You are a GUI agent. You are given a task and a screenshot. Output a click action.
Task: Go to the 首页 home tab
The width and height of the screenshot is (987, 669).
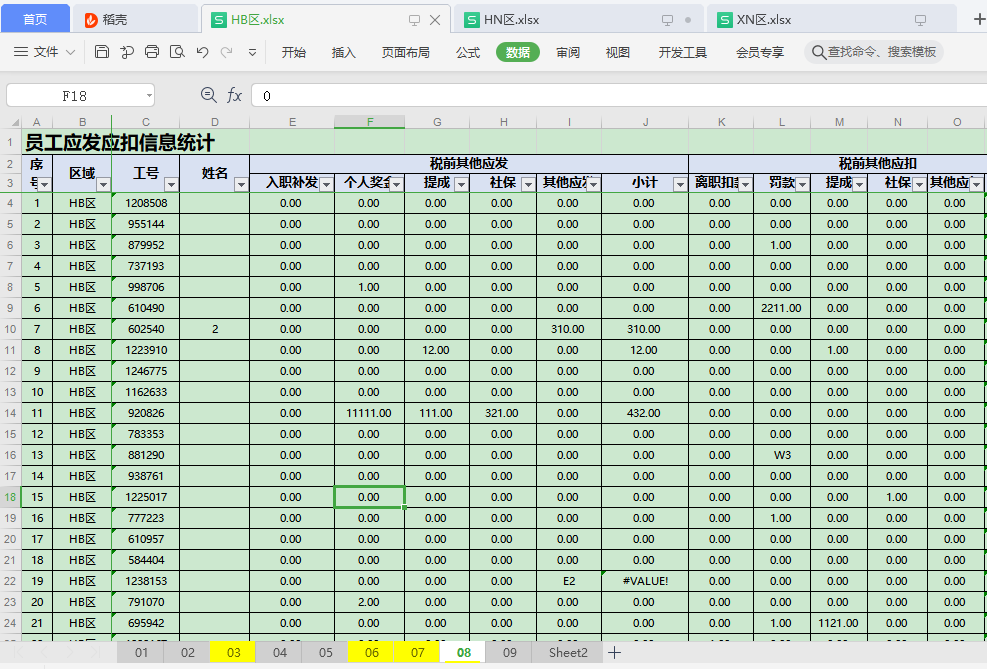click(35, 20)
